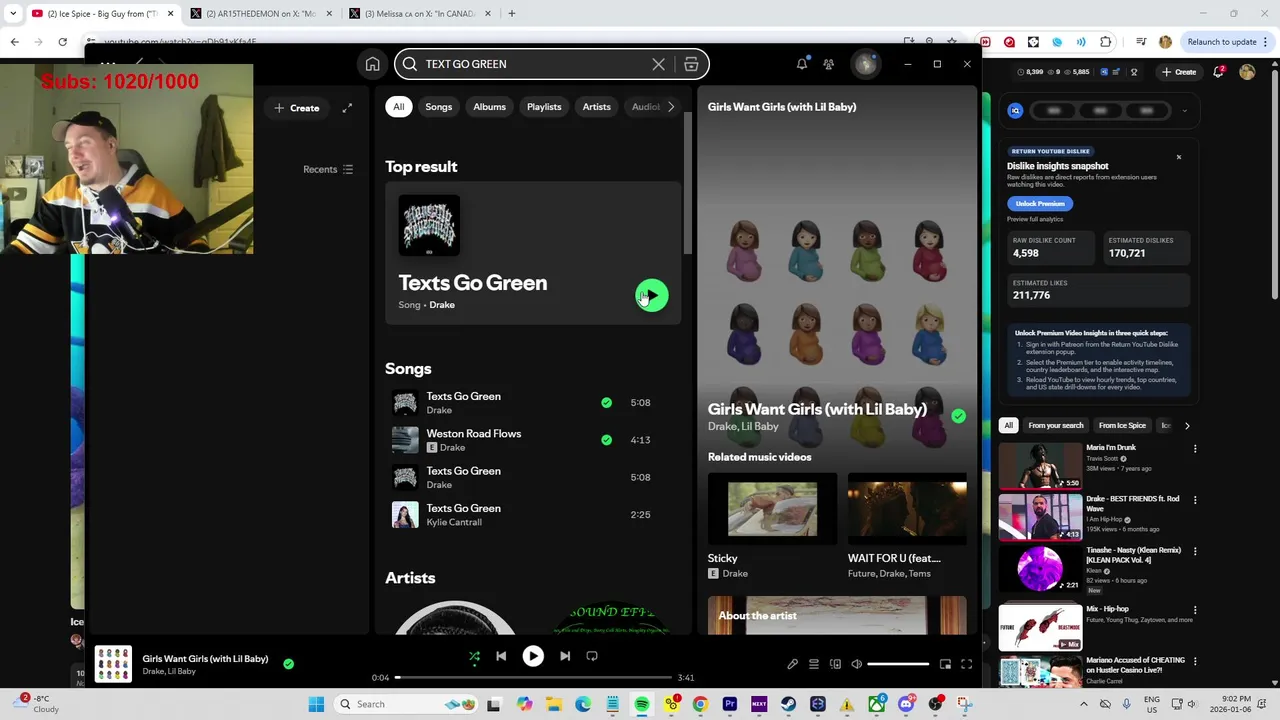The image size is (1280, 720).
Task: Click the play button in player bar
Action: coord(533,656)
